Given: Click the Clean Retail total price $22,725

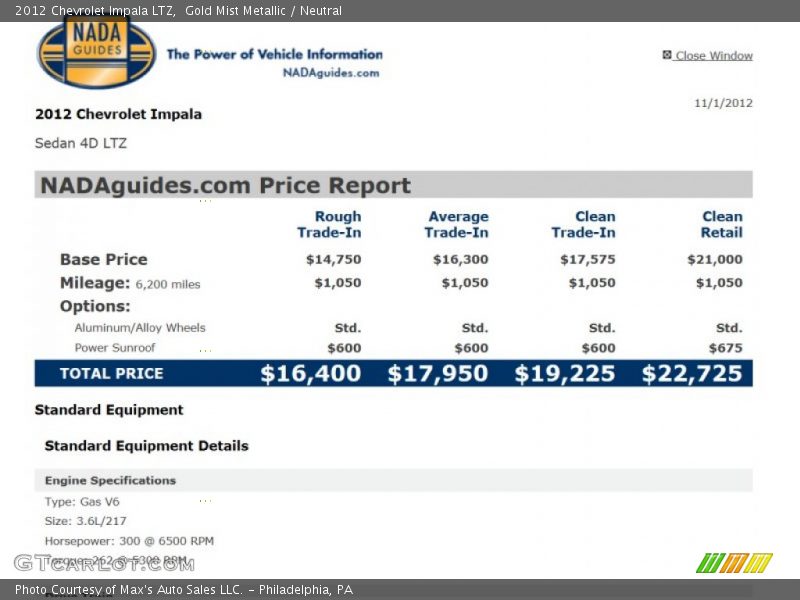Looking at the screenshot, I should tap(692, 374).
